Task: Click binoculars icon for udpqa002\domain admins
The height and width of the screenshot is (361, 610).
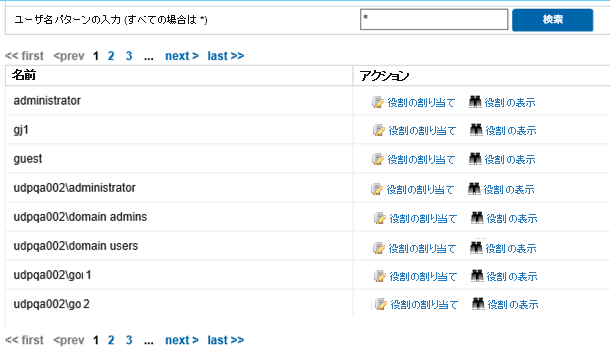Action: click(x=477, y=218)
